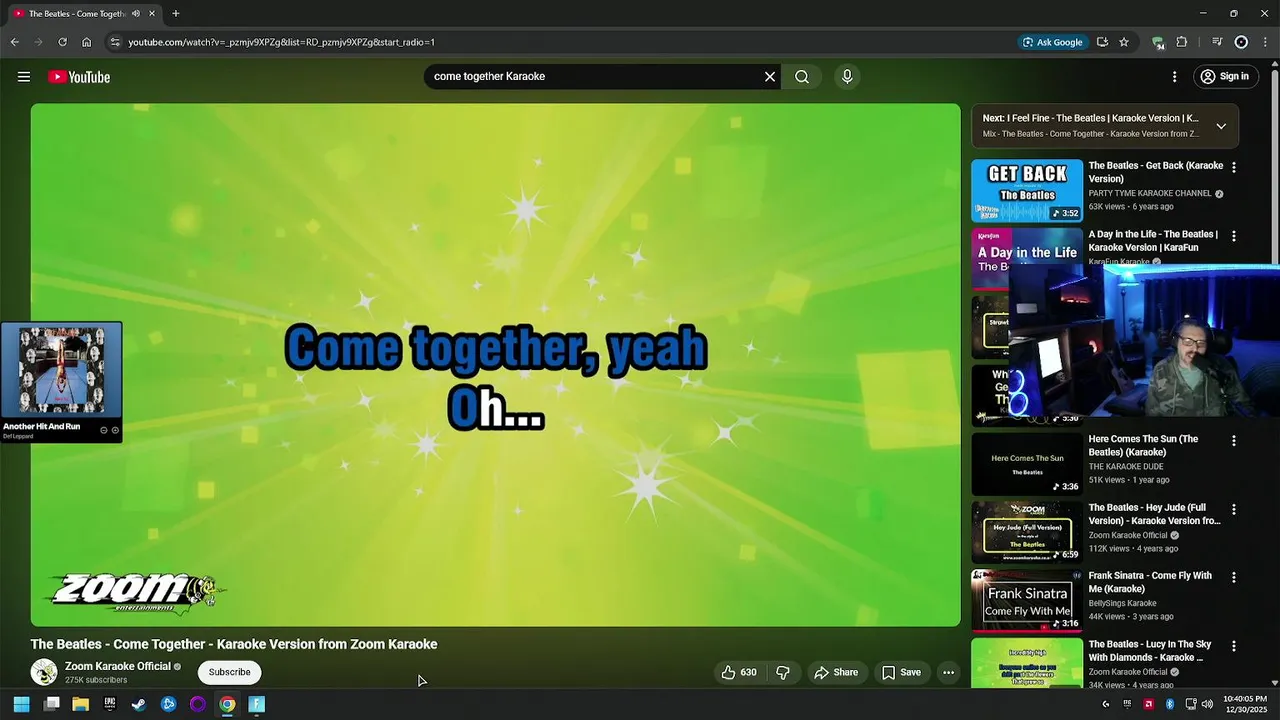Open File Explorer from taskbar

[x=81, y=704]
